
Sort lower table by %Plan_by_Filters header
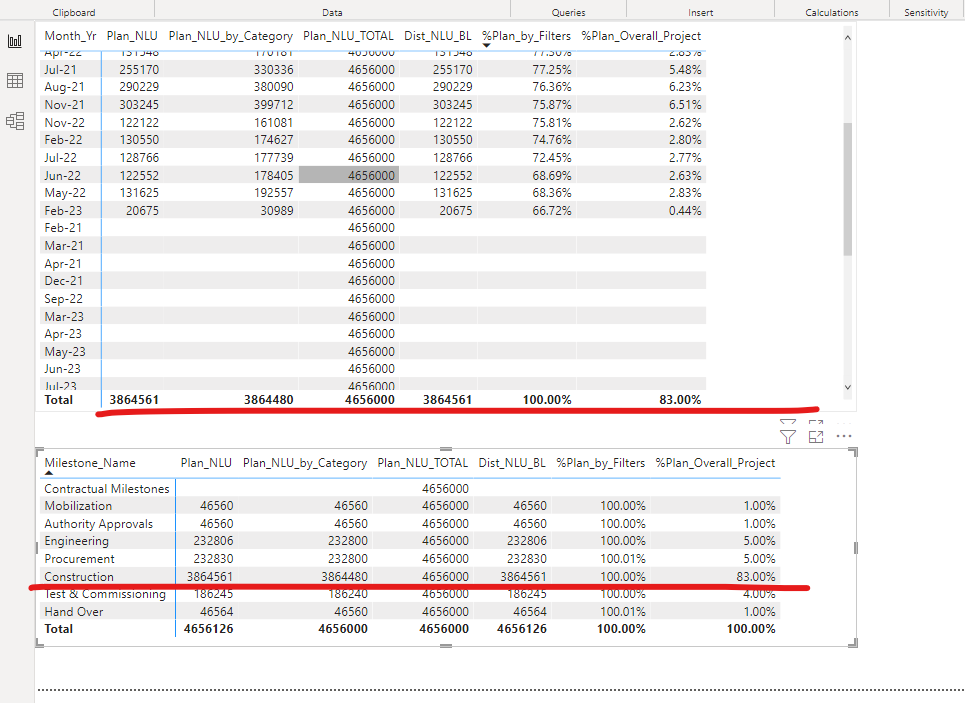tap(601, 463)
